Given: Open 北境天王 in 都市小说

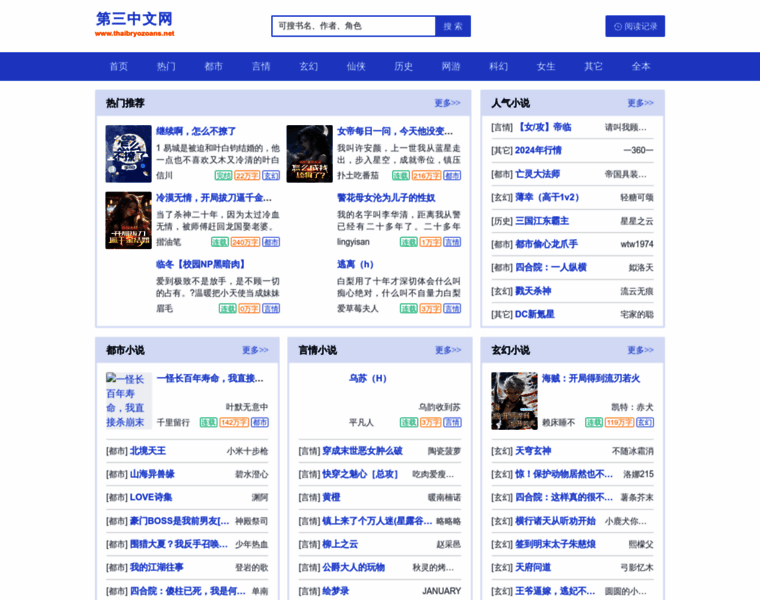Looking at the screenshot, I should [148, 451].
